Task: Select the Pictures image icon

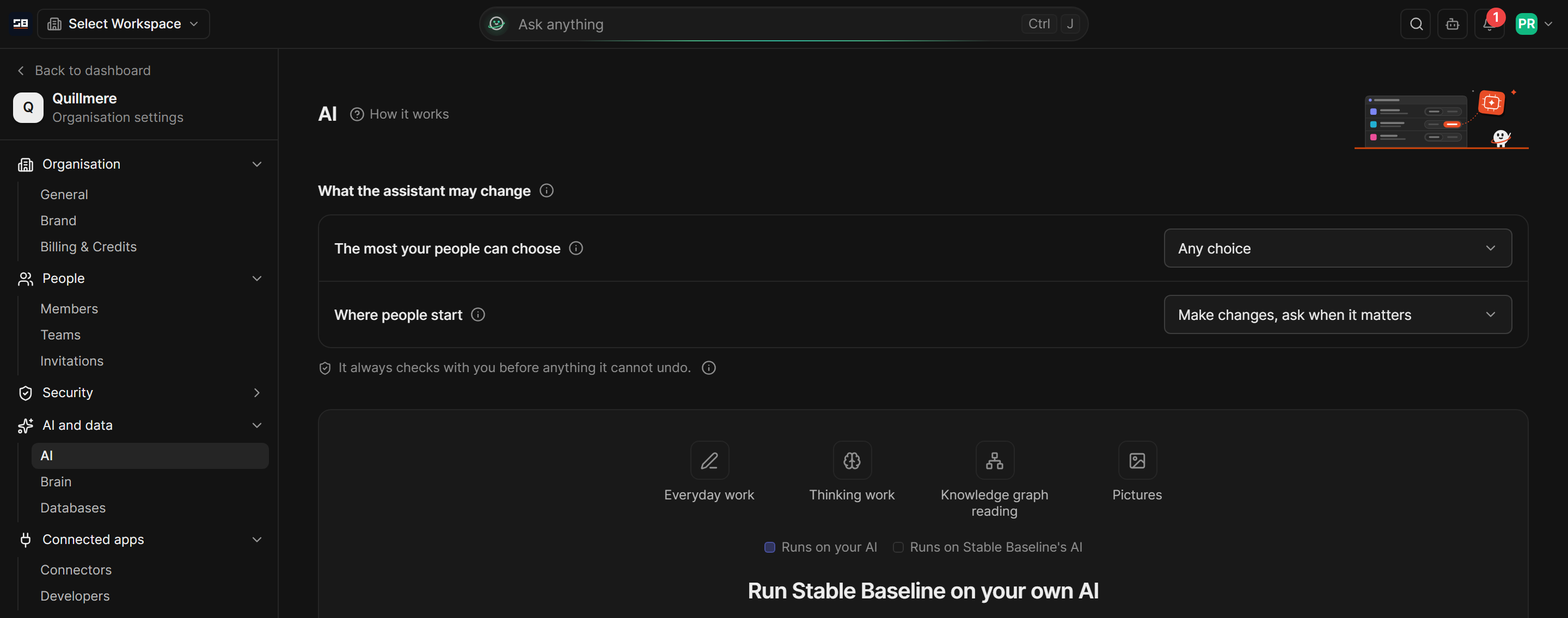Action: 1137,460
